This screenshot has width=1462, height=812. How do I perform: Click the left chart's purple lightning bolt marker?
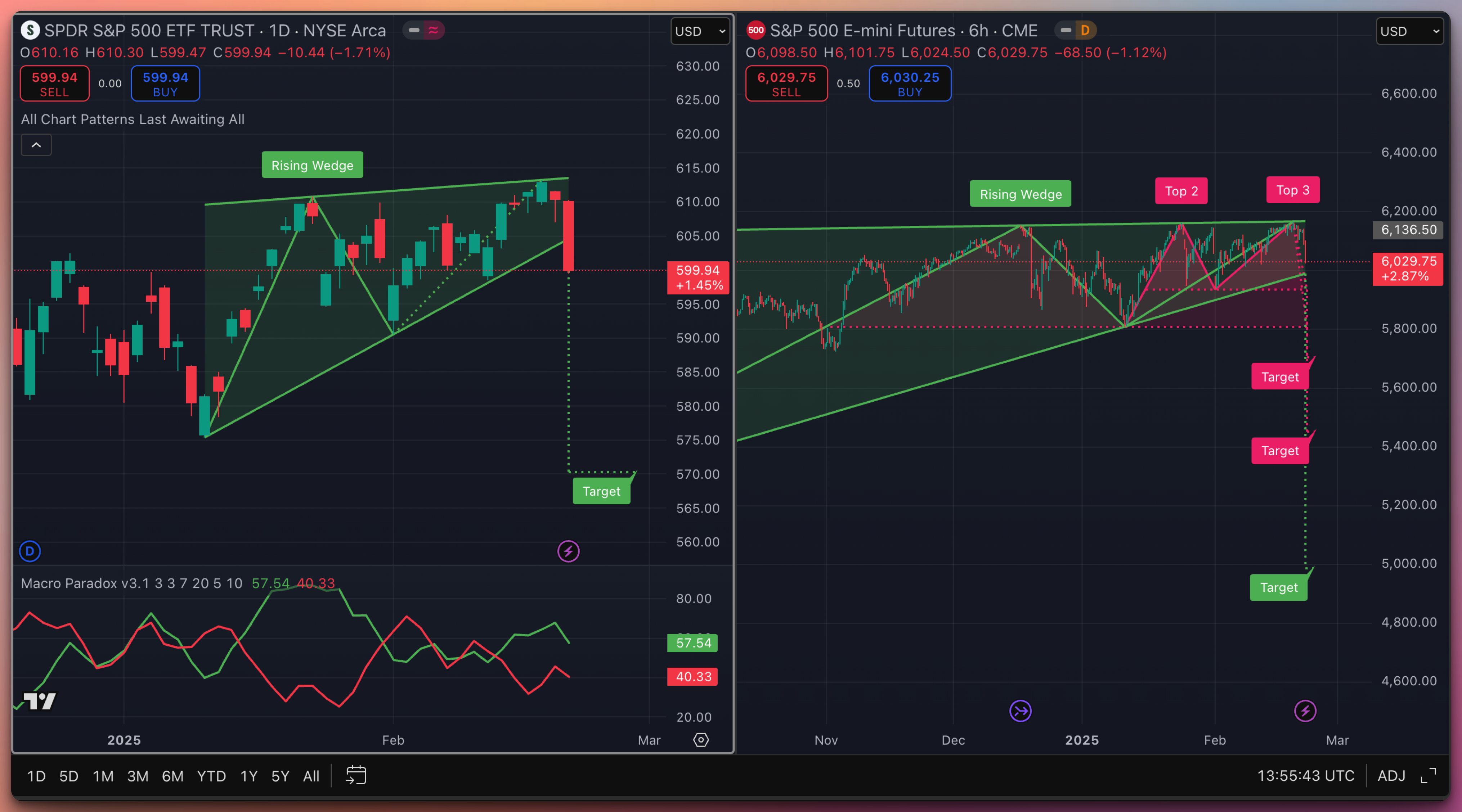[568, 551]
